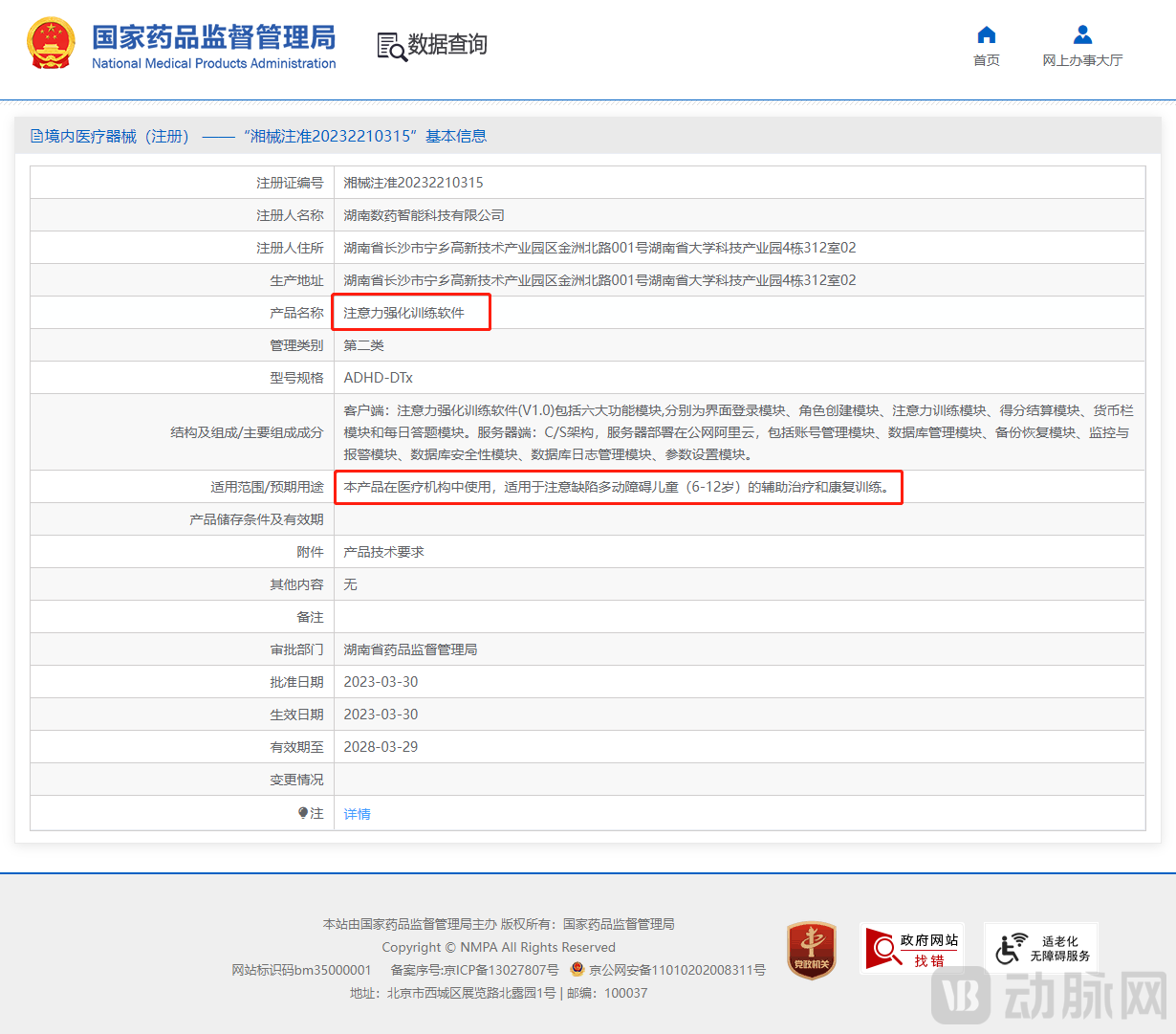The width and height of the screenshot is (1176, 1034).
Task: Click the 党政机关 badge icon
Action: click(x=812, y=950)
